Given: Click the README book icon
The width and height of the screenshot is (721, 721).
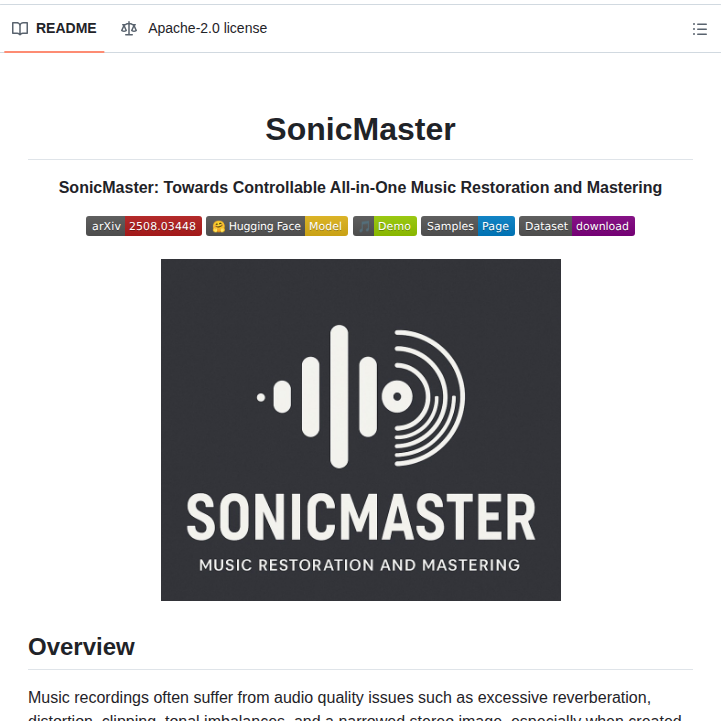Looking at the screenshot, I should (x=20, y=29).
